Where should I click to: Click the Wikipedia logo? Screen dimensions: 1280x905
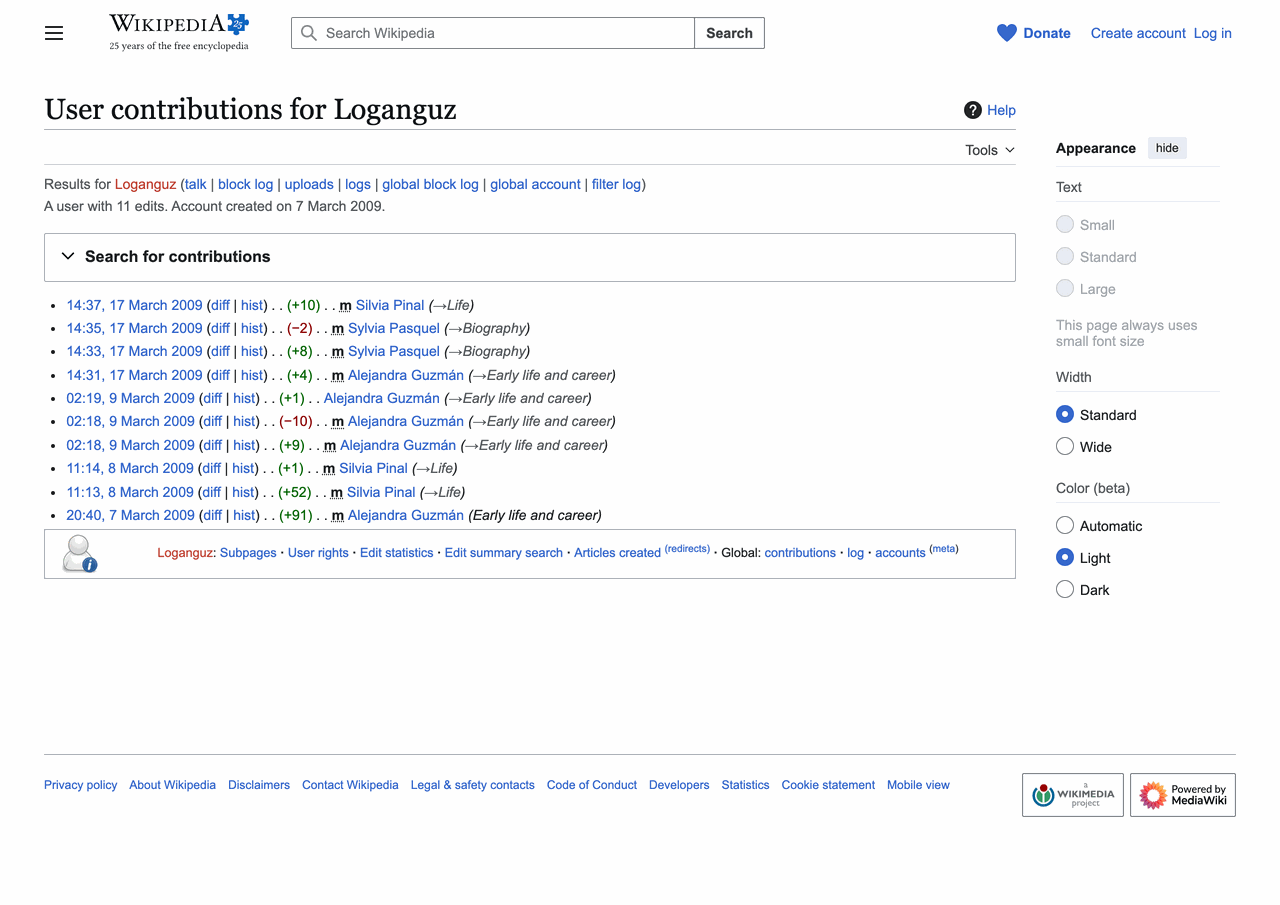coord(170,22)
